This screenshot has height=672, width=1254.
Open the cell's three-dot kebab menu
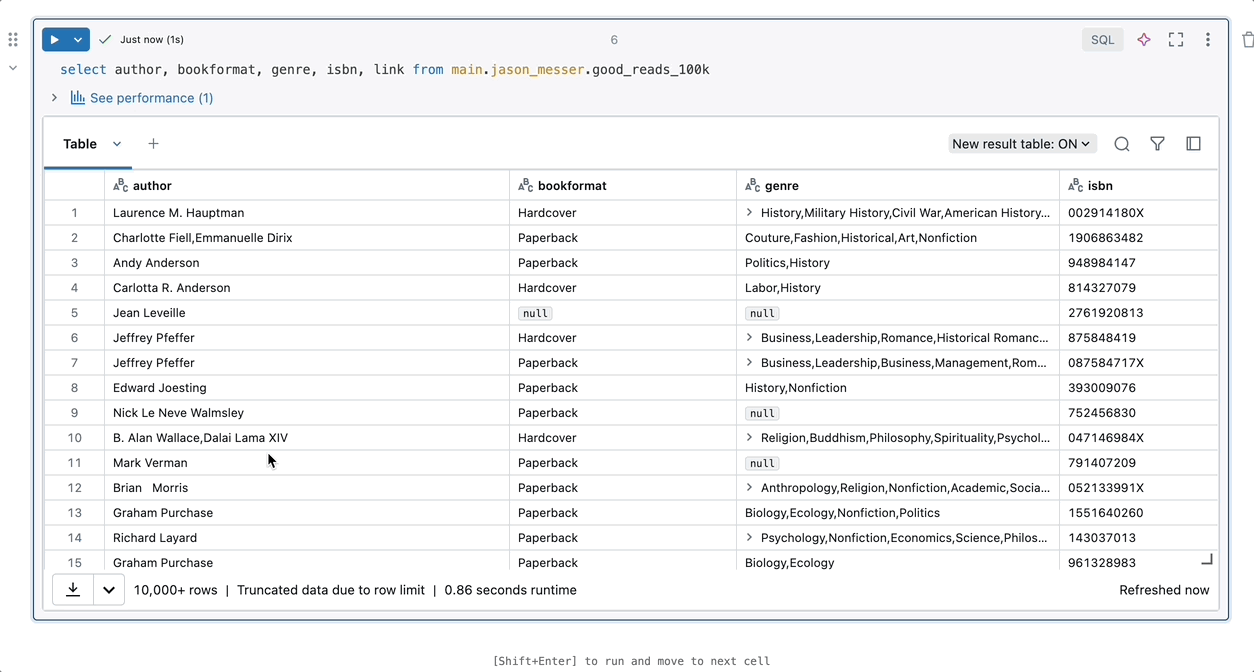pyautogui.click(x=1208, y=40)
